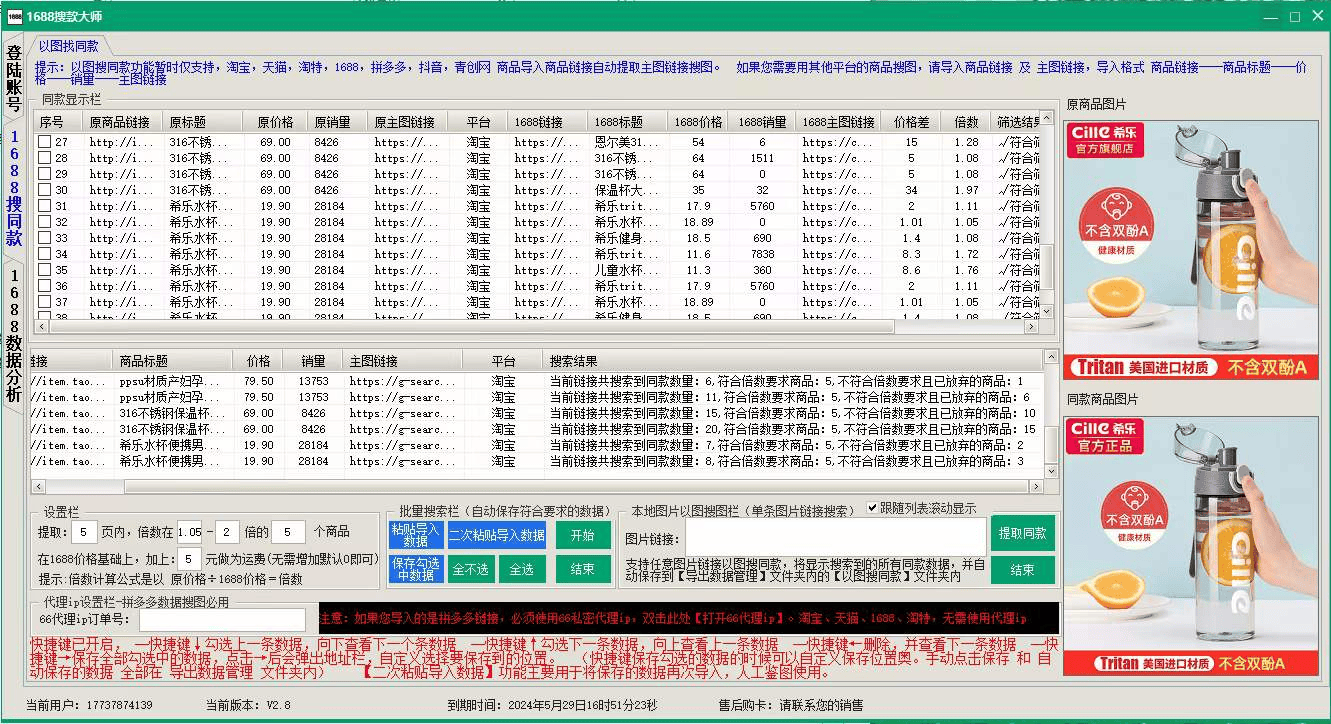Image resolution: width=1331 pixels, height=724 pixels.
Task: Click the 1688价格 column header
Action: pos(698,122)
